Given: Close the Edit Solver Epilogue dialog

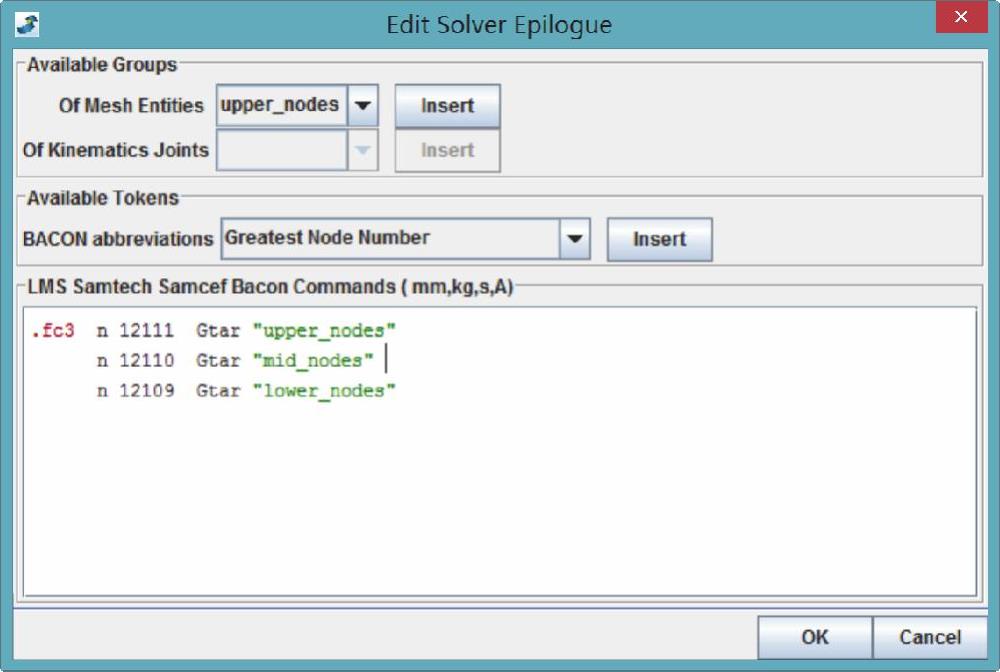Looking at the screenshot, I should coord(962,19).
